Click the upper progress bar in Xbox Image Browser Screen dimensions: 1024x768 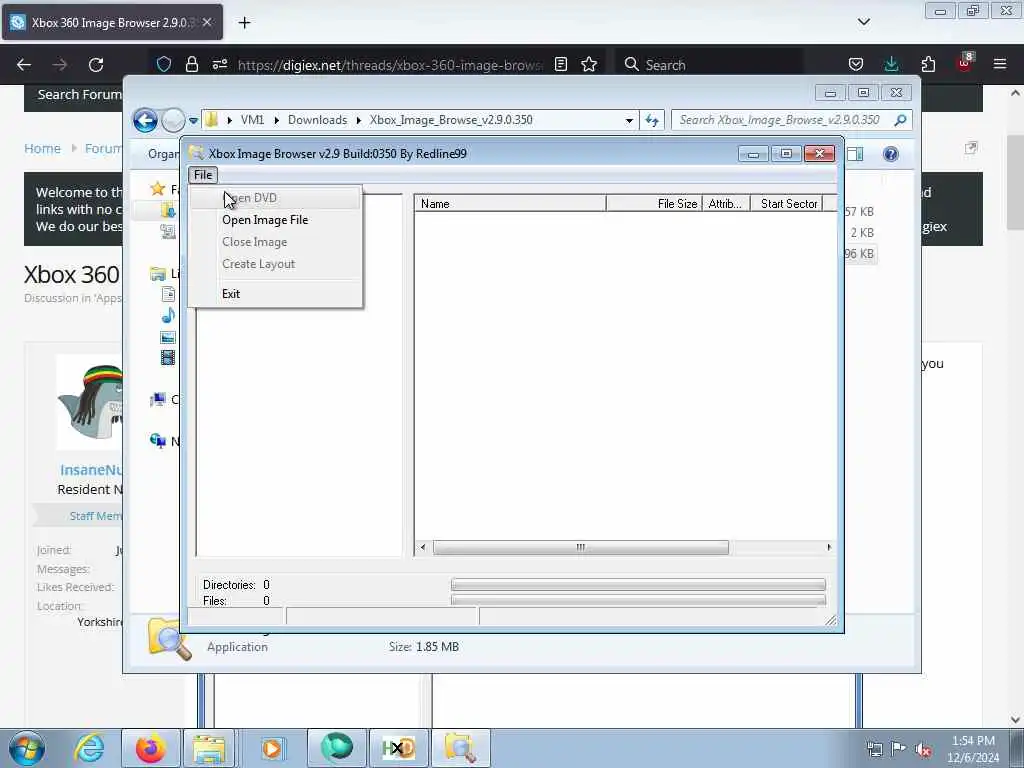click(638, 584)
